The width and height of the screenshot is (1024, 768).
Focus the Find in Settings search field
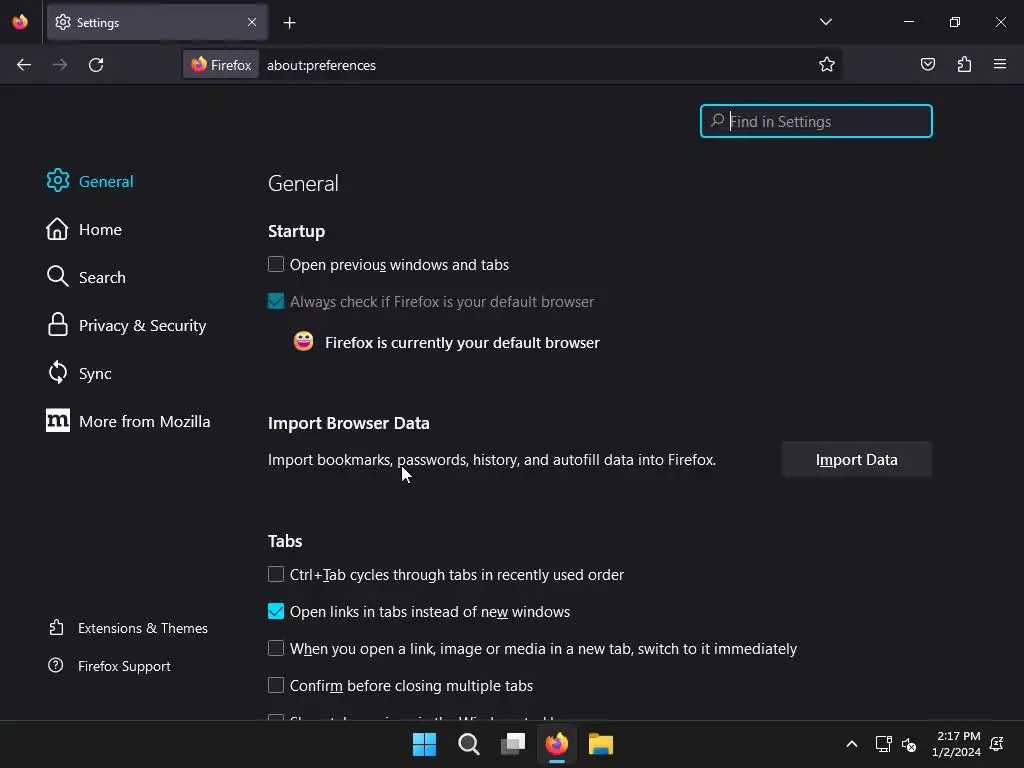[816, 121]
